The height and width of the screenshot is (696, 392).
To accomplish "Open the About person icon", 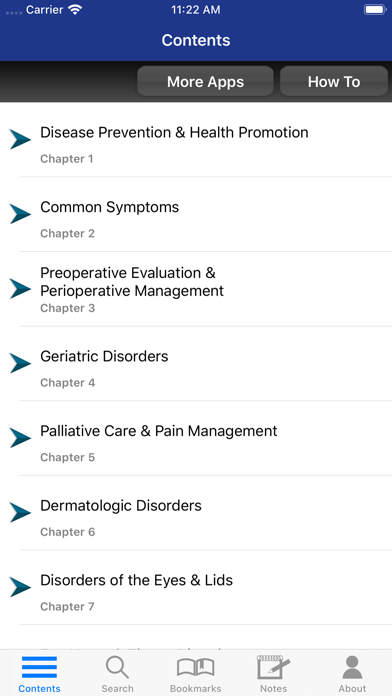I will click(x=352, y=667).
